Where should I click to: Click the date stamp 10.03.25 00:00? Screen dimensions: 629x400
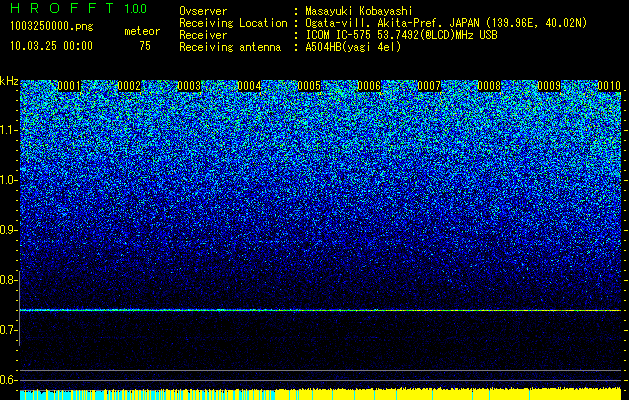[x=51, y=46]
